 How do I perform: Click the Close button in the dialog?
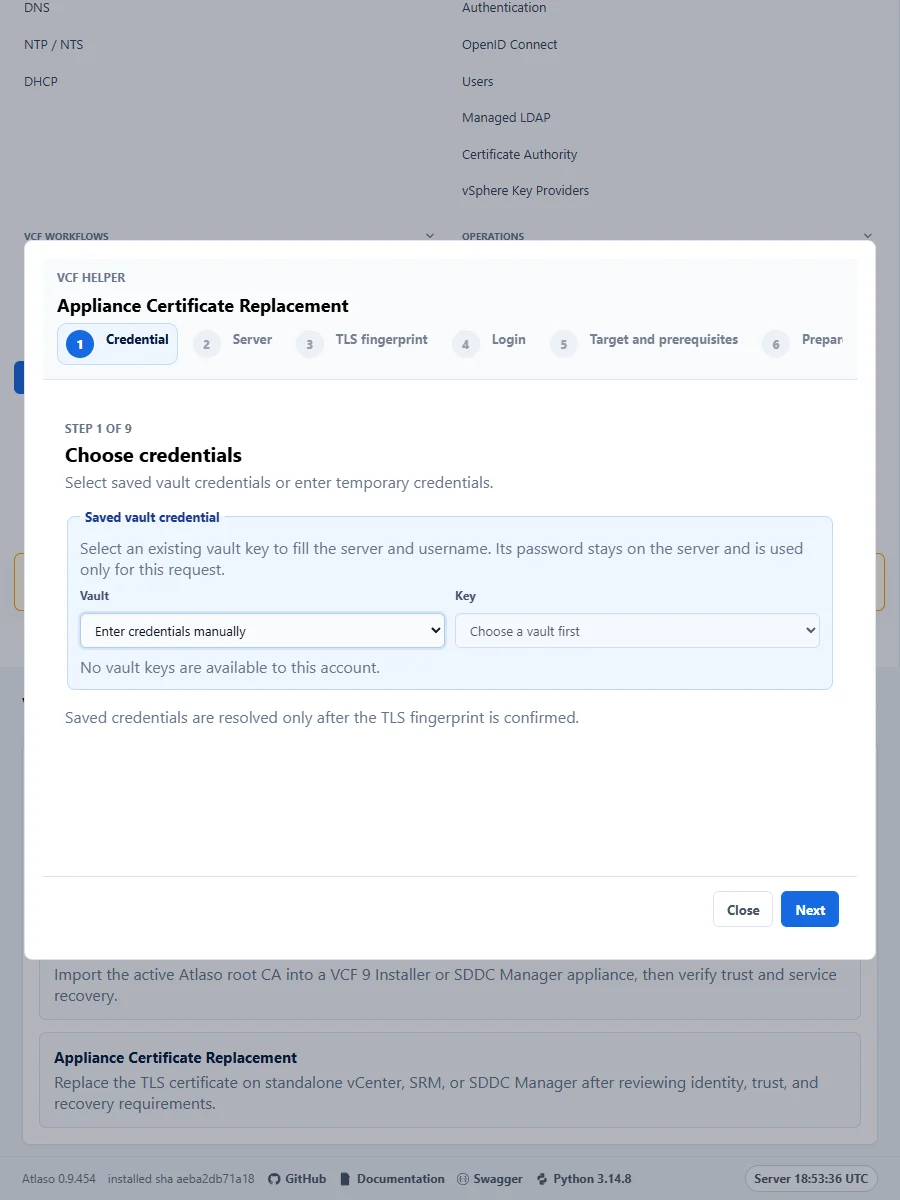coord(743,909)
